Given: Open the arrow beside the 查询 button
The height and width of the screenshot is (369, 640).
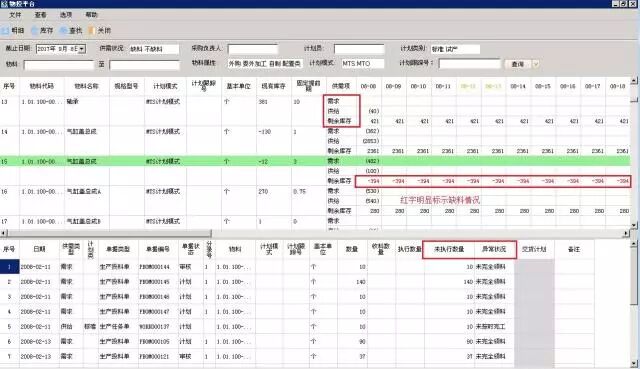Looking at the screenshot, I should tap(536, 64).
